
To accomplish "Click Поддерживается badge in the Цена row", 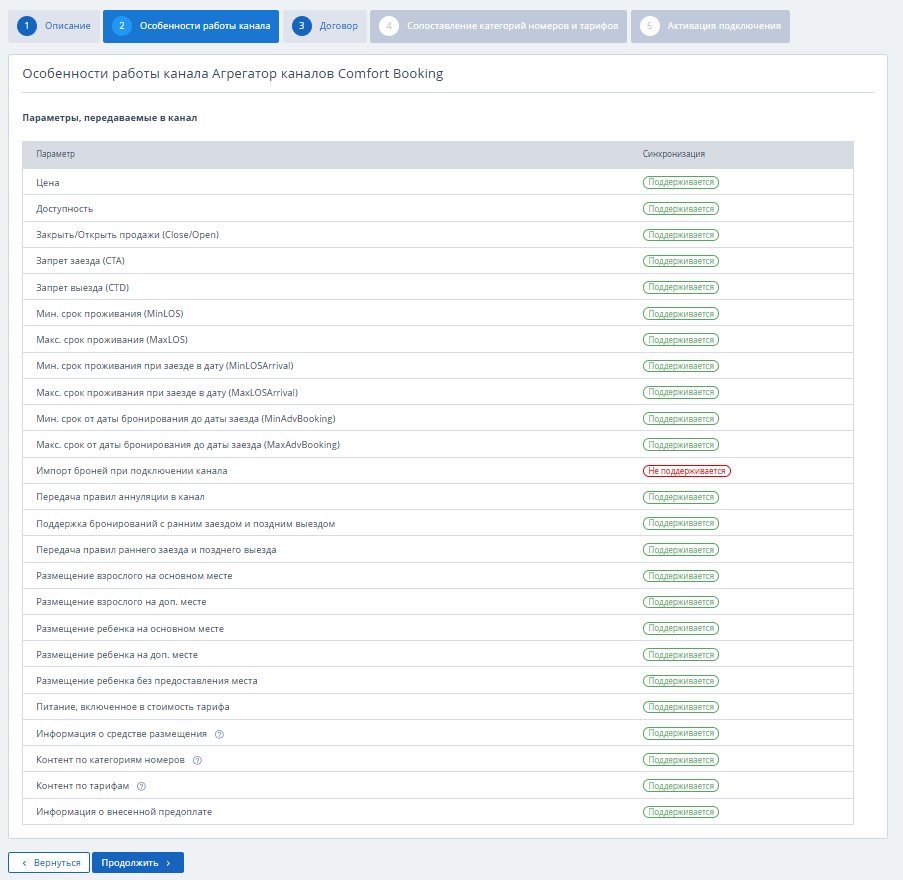I will pyautogui.click(x=680, y=183).
